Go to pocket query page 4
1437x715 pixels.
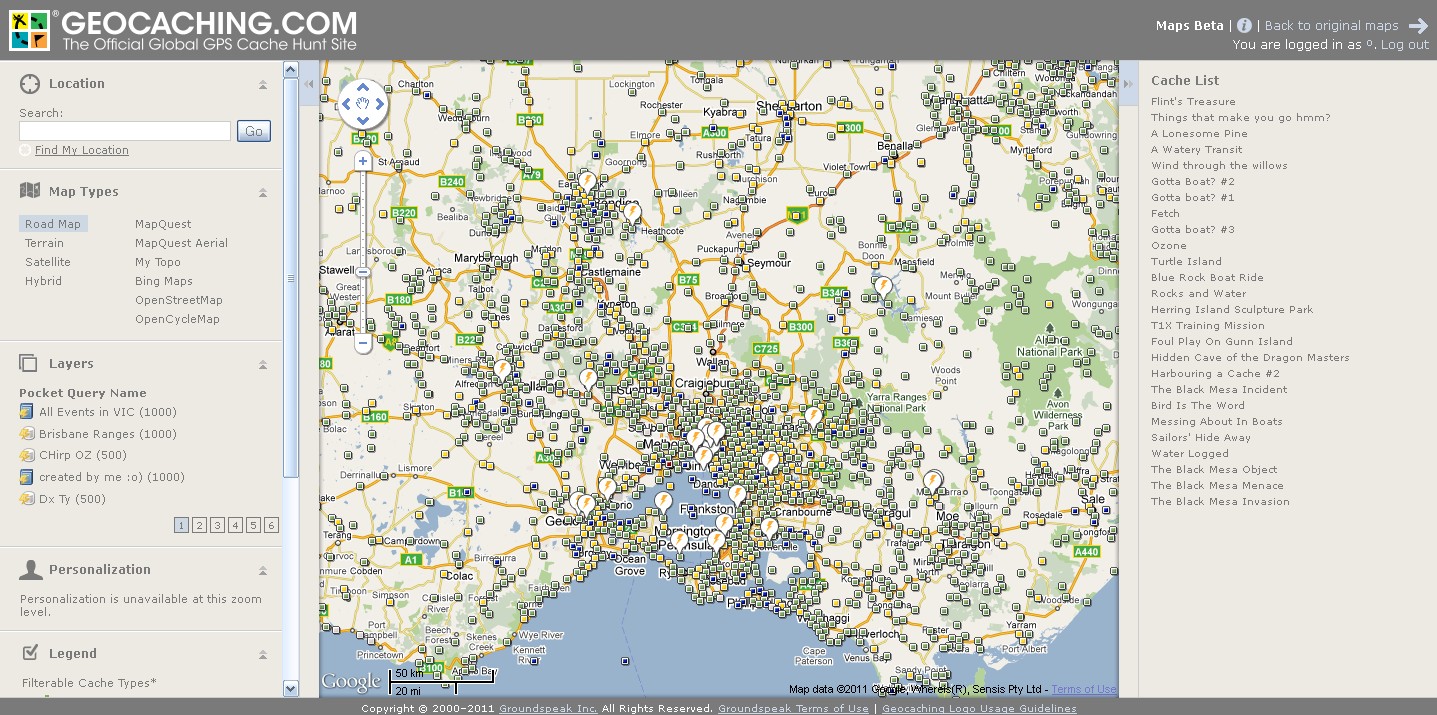(235, 525)
